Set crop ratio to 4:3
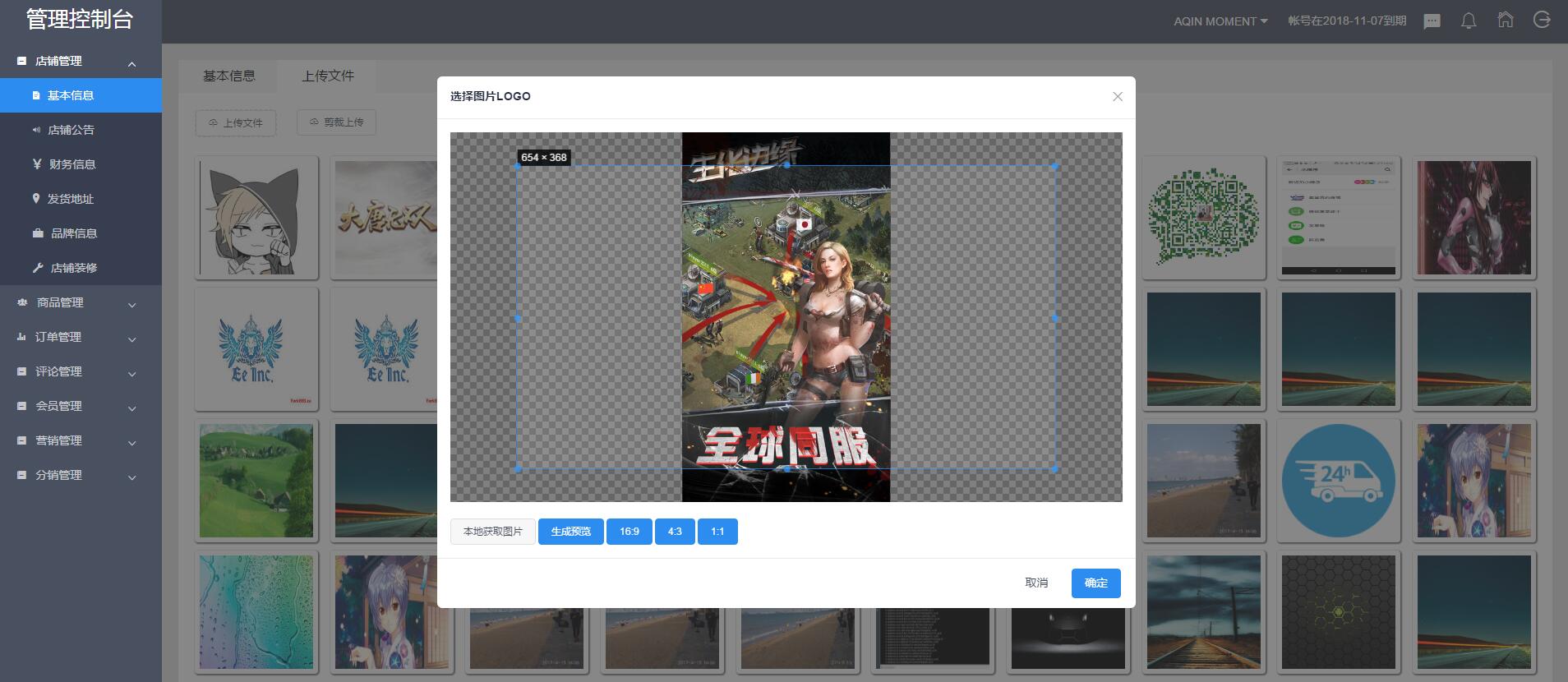Viewport: 1568px width, 682px height. point(675,532)
